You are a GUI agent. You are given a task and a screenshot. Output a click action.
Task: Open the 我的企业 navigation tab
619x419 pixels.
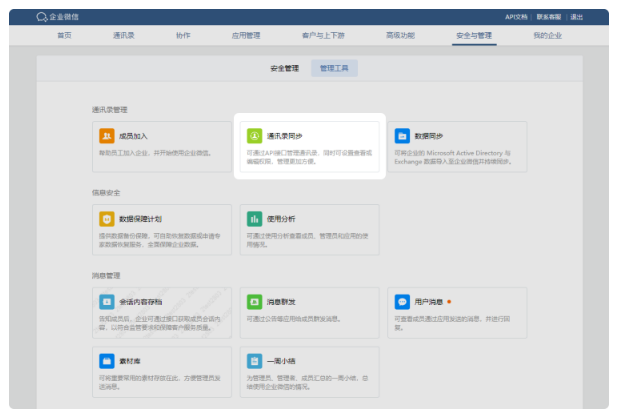click(547, 35)
